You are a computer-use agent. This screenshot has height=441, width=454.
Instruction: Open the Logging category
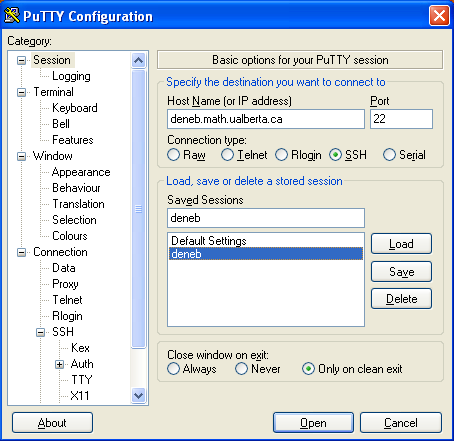[71, 76]
